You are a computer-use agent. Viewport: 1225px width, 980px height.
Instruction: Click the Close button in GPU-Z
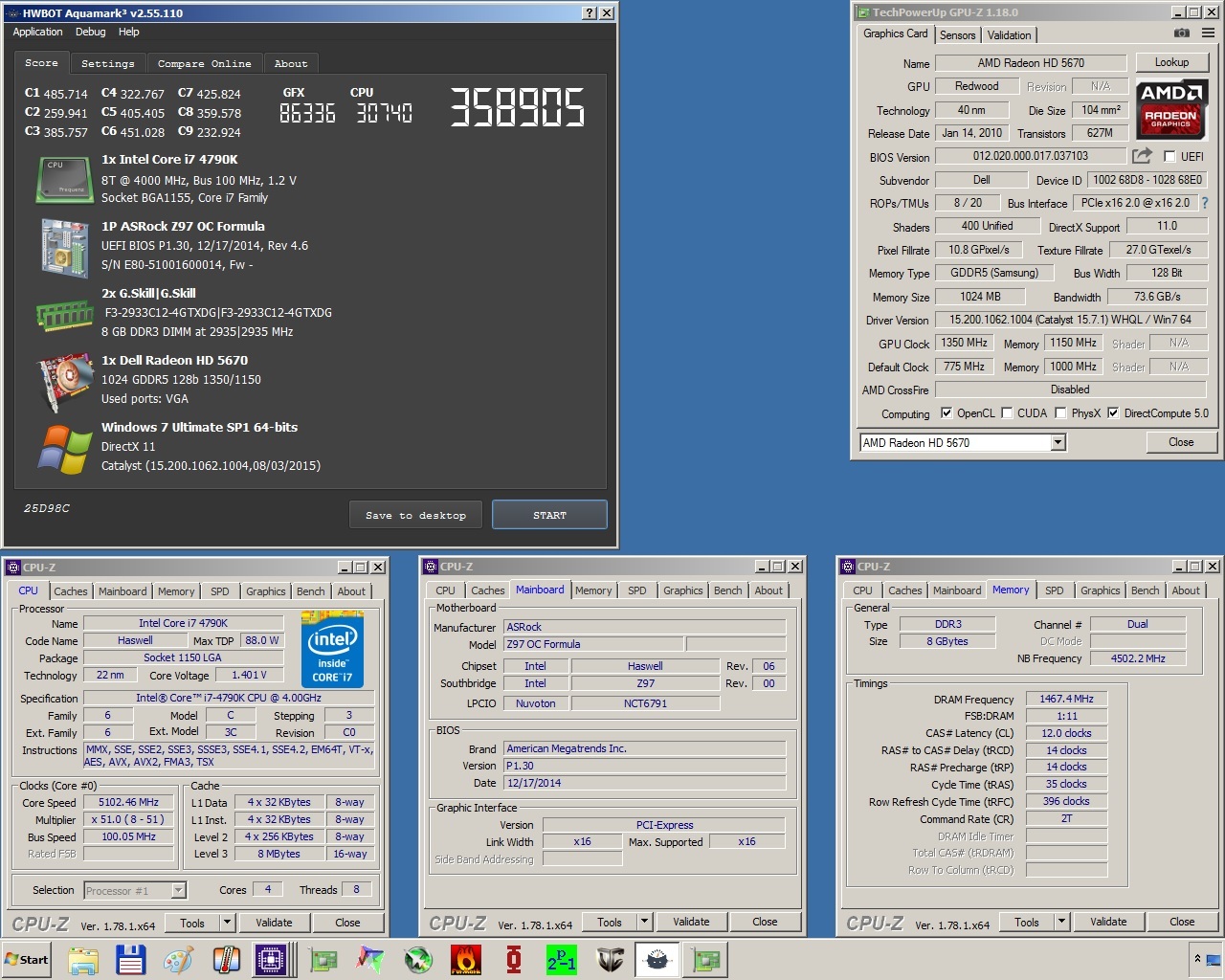pos(1181,442)
